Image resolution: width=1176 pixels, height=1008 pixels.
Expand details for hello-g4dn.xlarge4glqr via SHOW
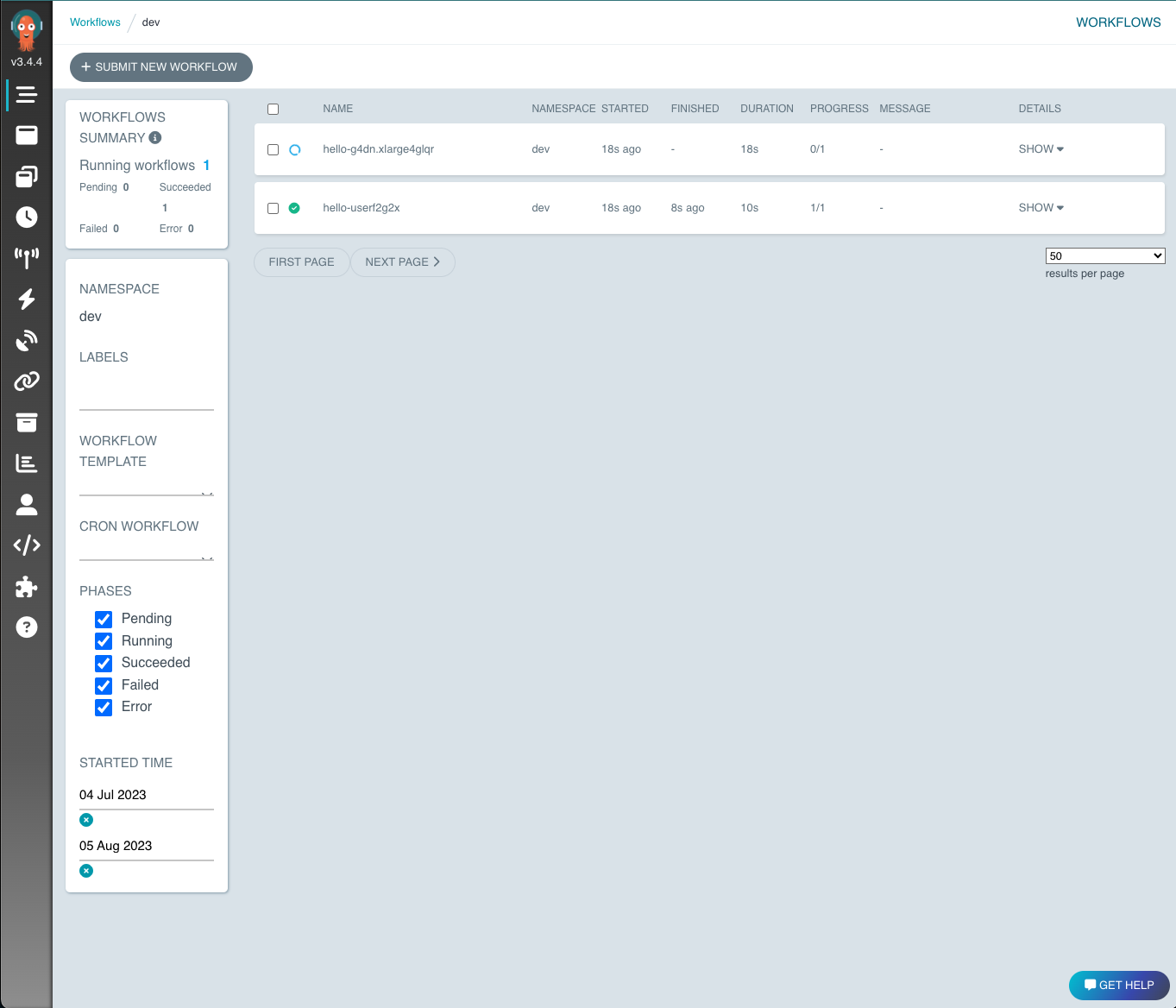[1040, 148]
